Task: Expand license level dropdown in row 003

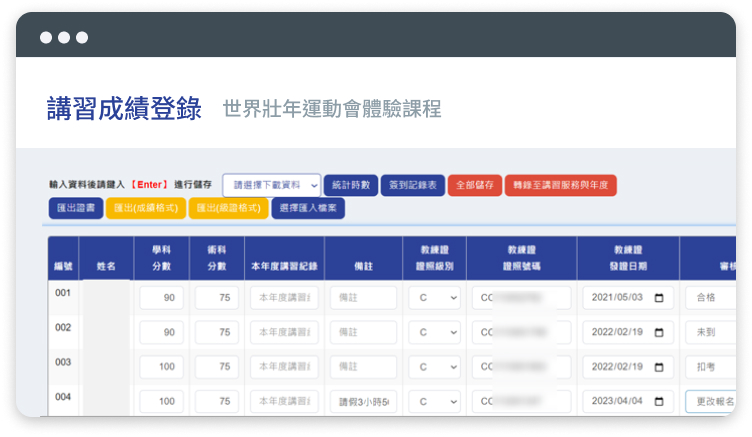Action: (x=434, y=367)
